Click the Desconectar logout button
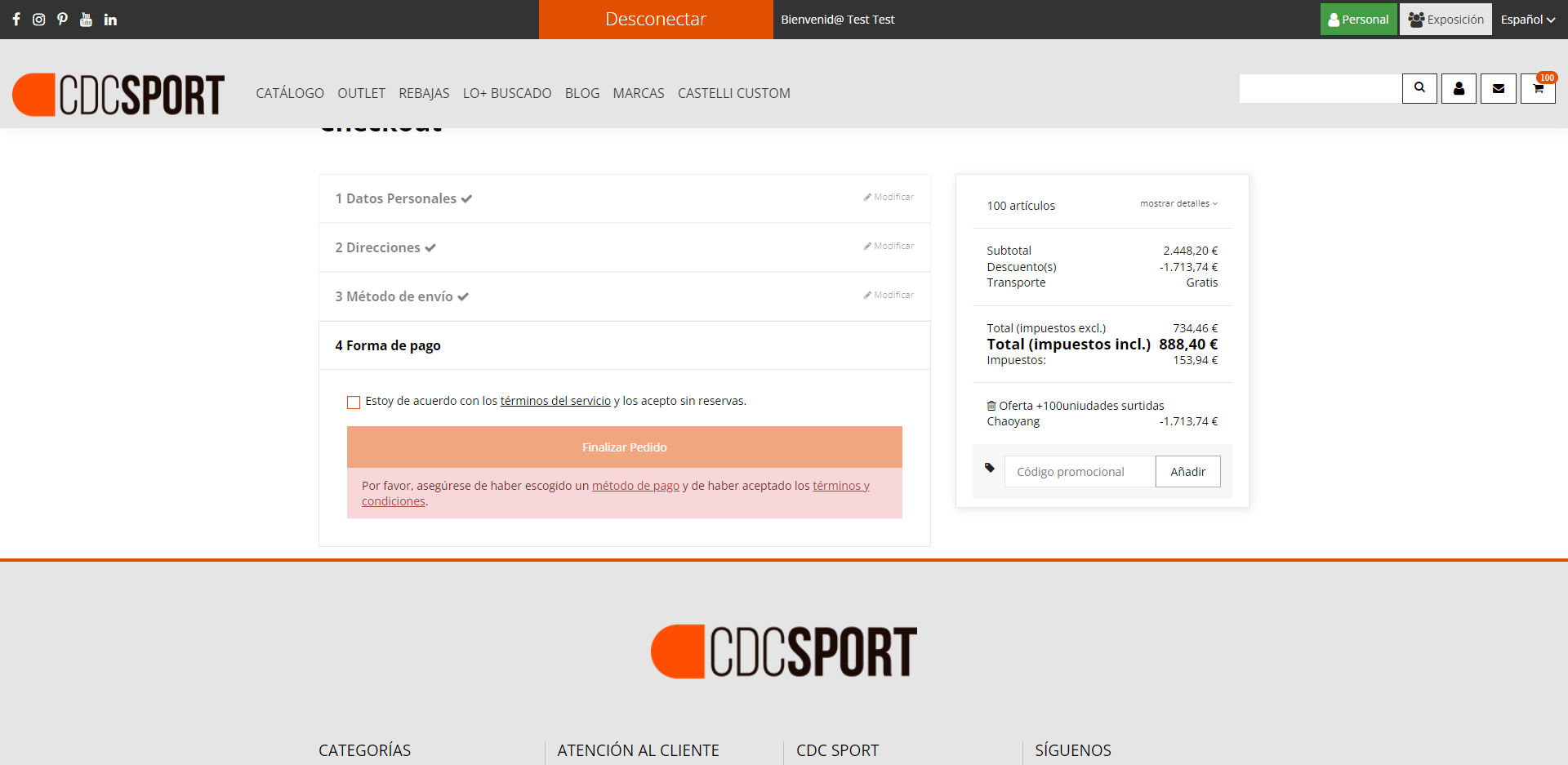 click(656, 20)
